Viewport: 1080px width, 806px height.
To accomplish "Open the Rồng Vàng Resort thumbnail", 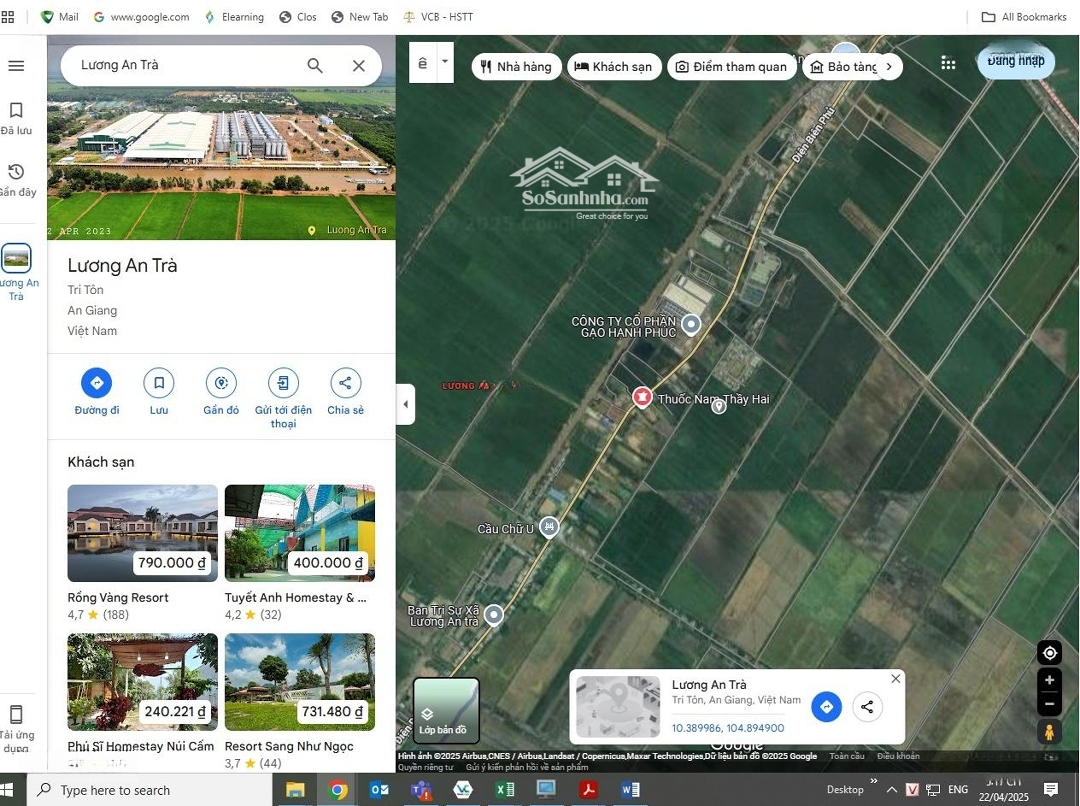I will [x=142, y=533].
